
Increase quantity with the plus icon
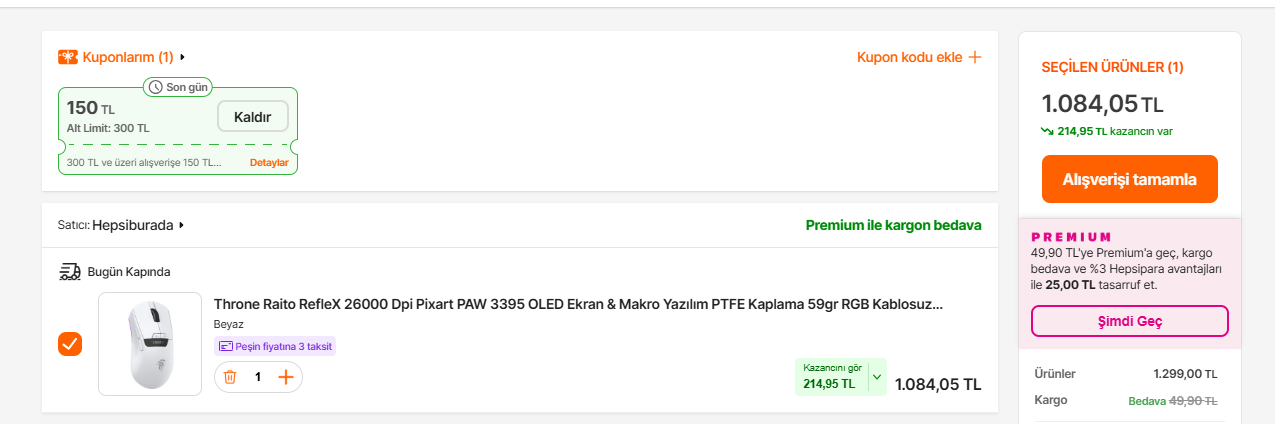click(286, 377)
